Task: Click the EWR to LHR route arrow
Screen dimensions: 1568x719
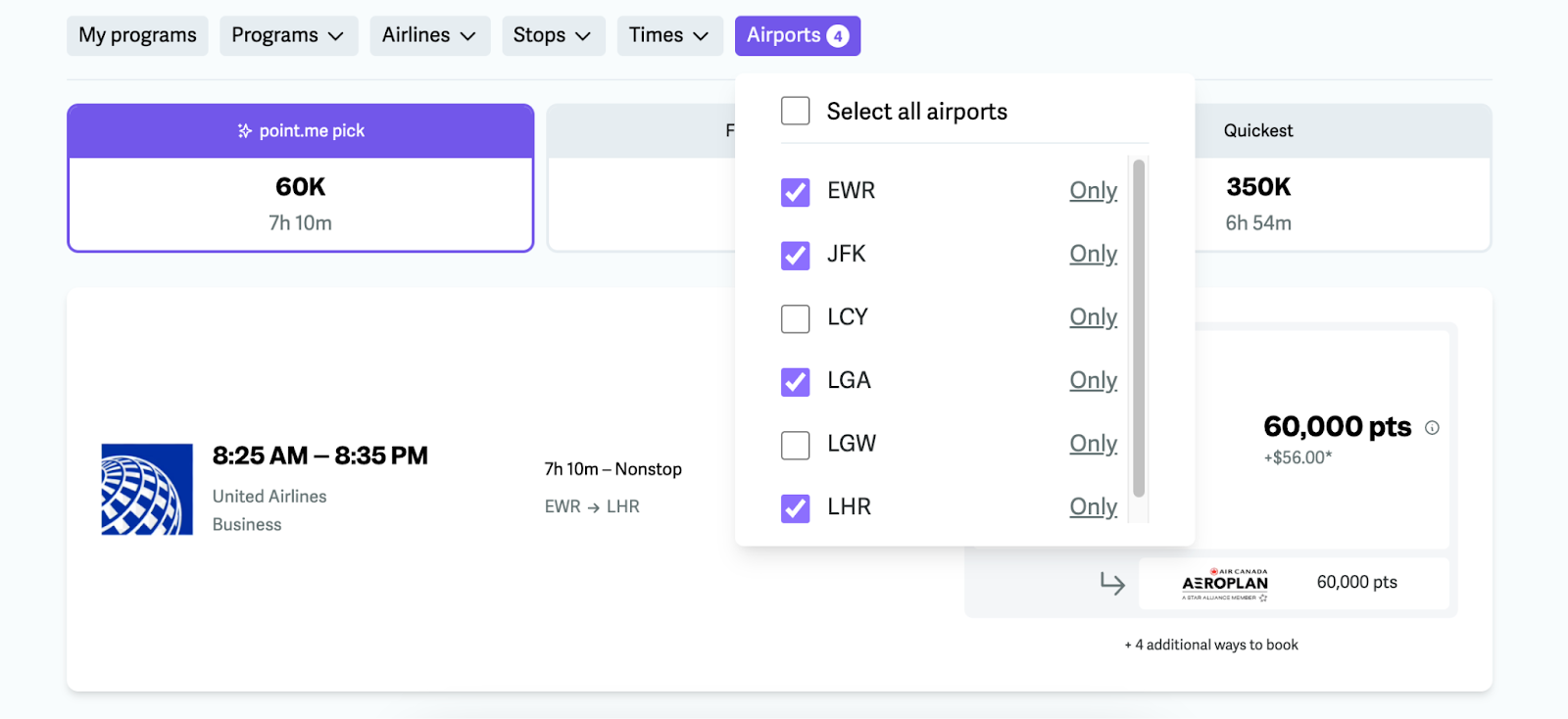Action: [594, 507]
